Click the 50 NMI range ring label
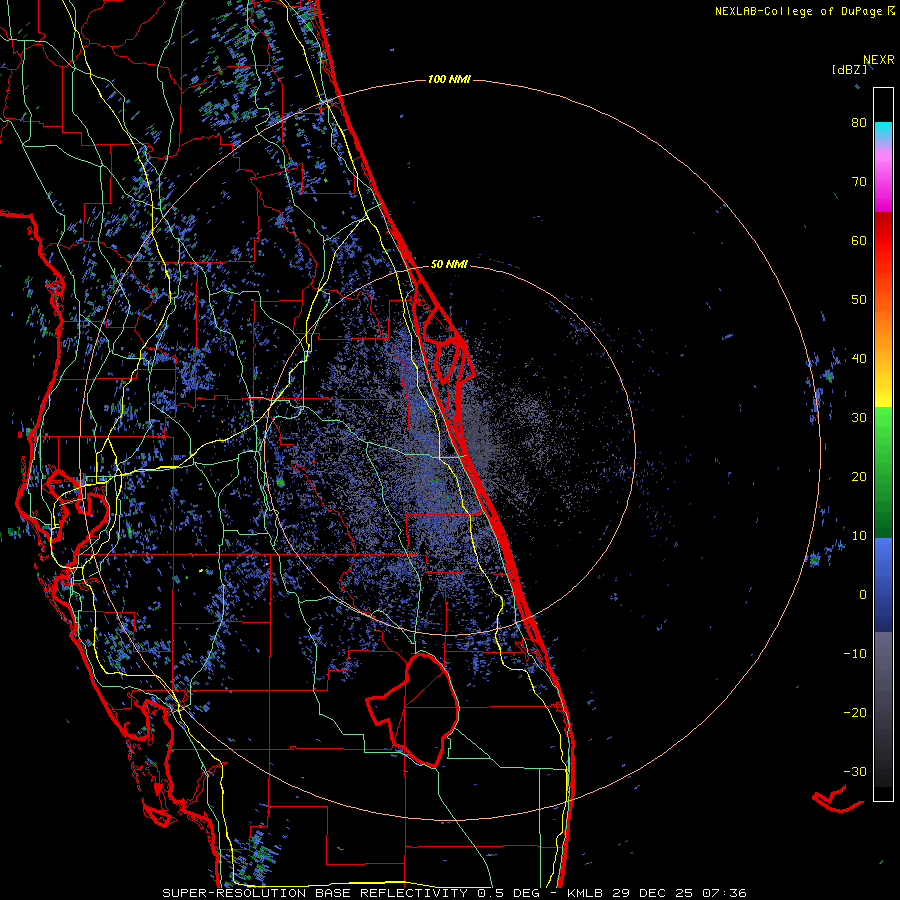900x900 pixels. (449, 264)
